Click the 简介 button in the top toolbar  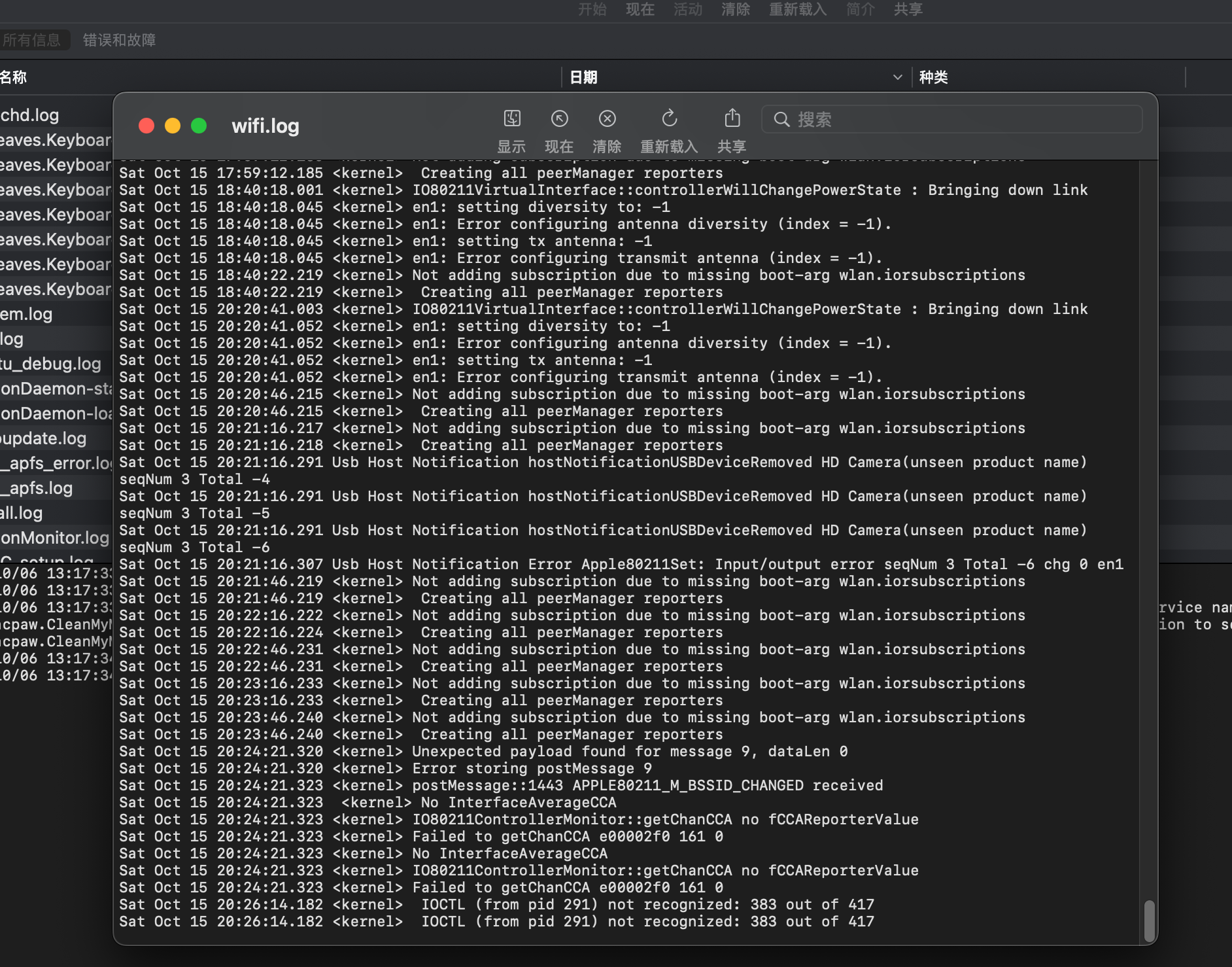point(860,9)
